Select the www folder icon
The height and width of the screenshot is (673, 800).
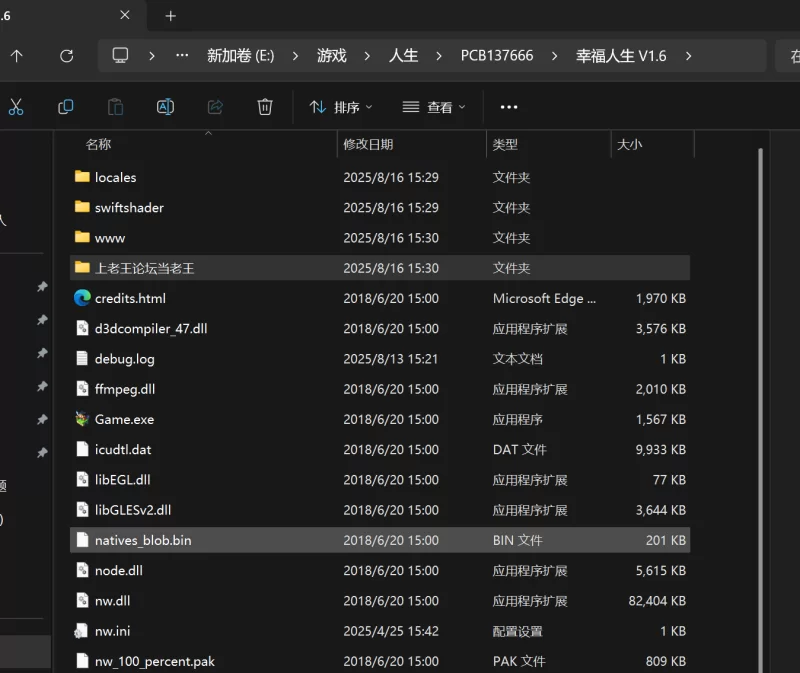pyautogui.click(x=82, y=237)
